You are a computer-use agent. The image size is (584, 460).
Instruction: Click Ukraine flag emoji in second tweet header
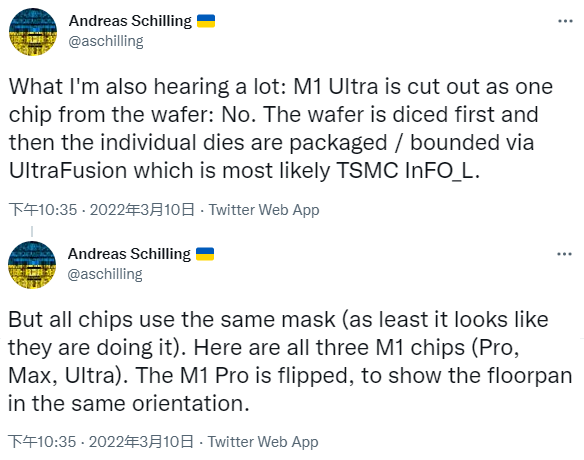click(205, 254)
